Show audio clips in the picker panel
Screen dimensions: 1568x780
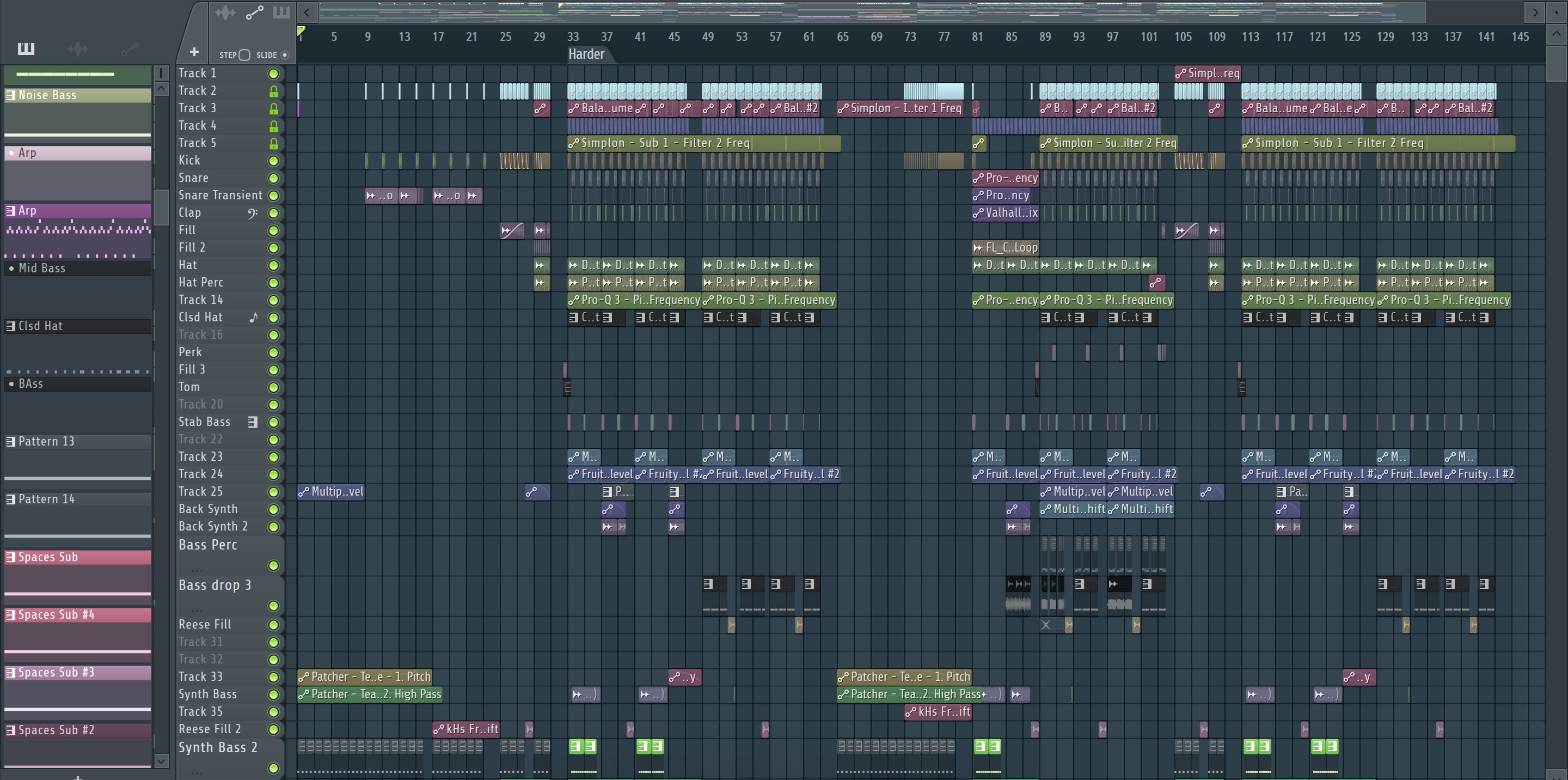pos(77,48)
